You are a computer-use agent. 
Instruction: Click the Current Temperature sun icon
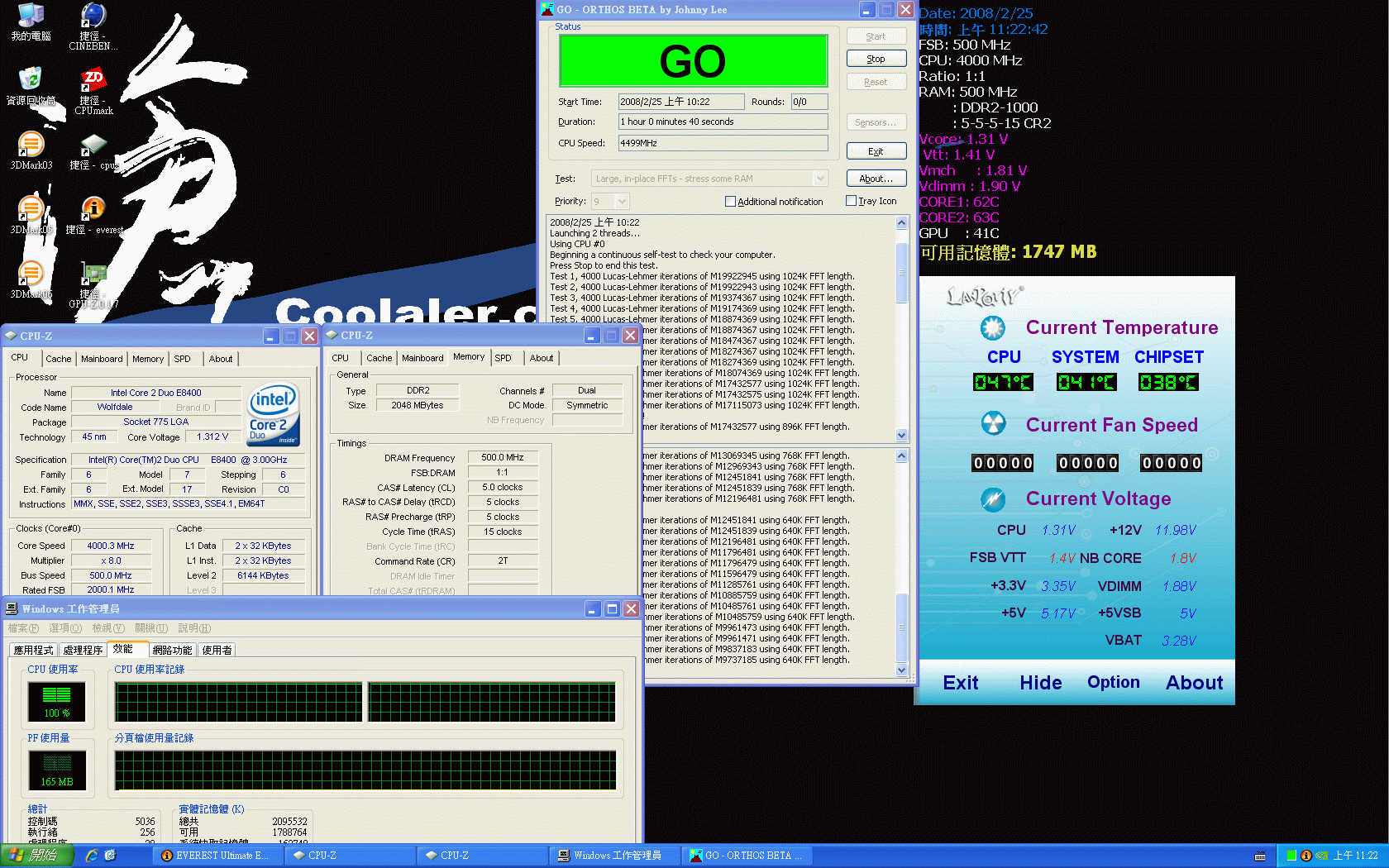[992, 328]
